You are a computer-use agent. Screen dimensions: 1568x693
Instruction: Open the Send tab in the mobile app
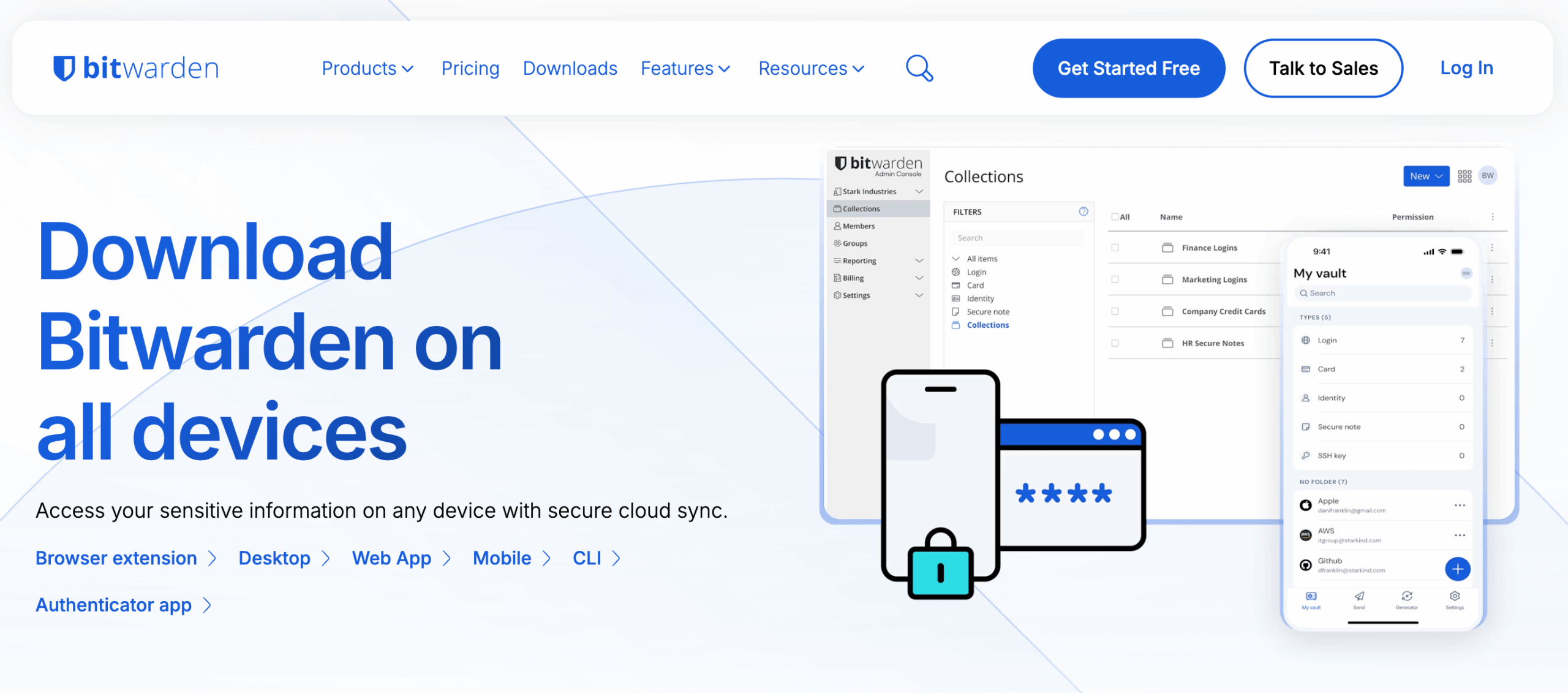1359,599
